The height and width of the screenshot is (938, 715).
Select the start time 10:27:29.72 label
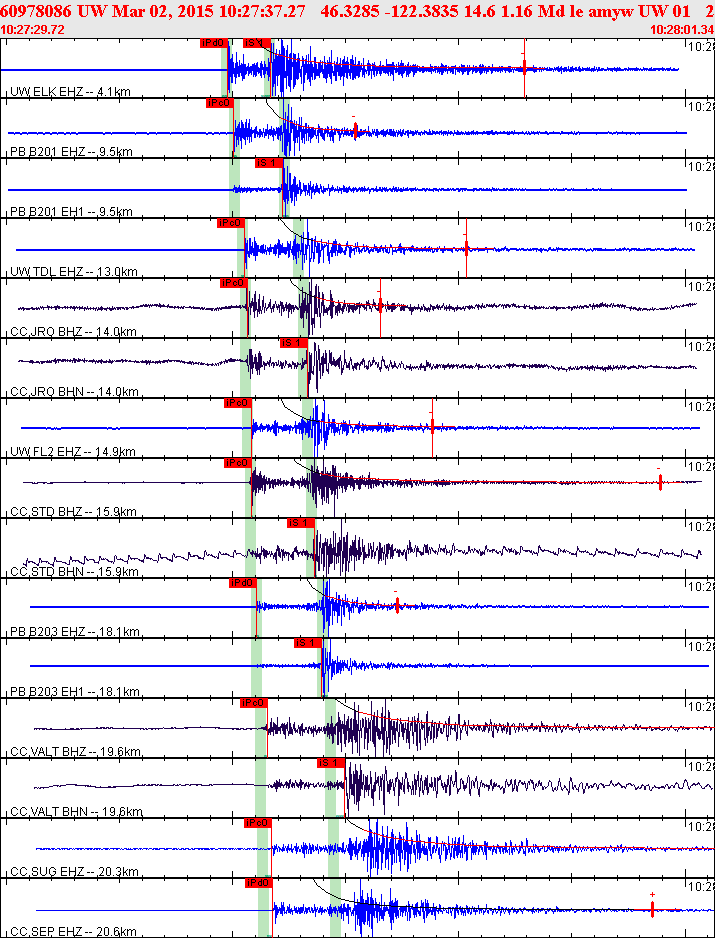pos(33,30)
